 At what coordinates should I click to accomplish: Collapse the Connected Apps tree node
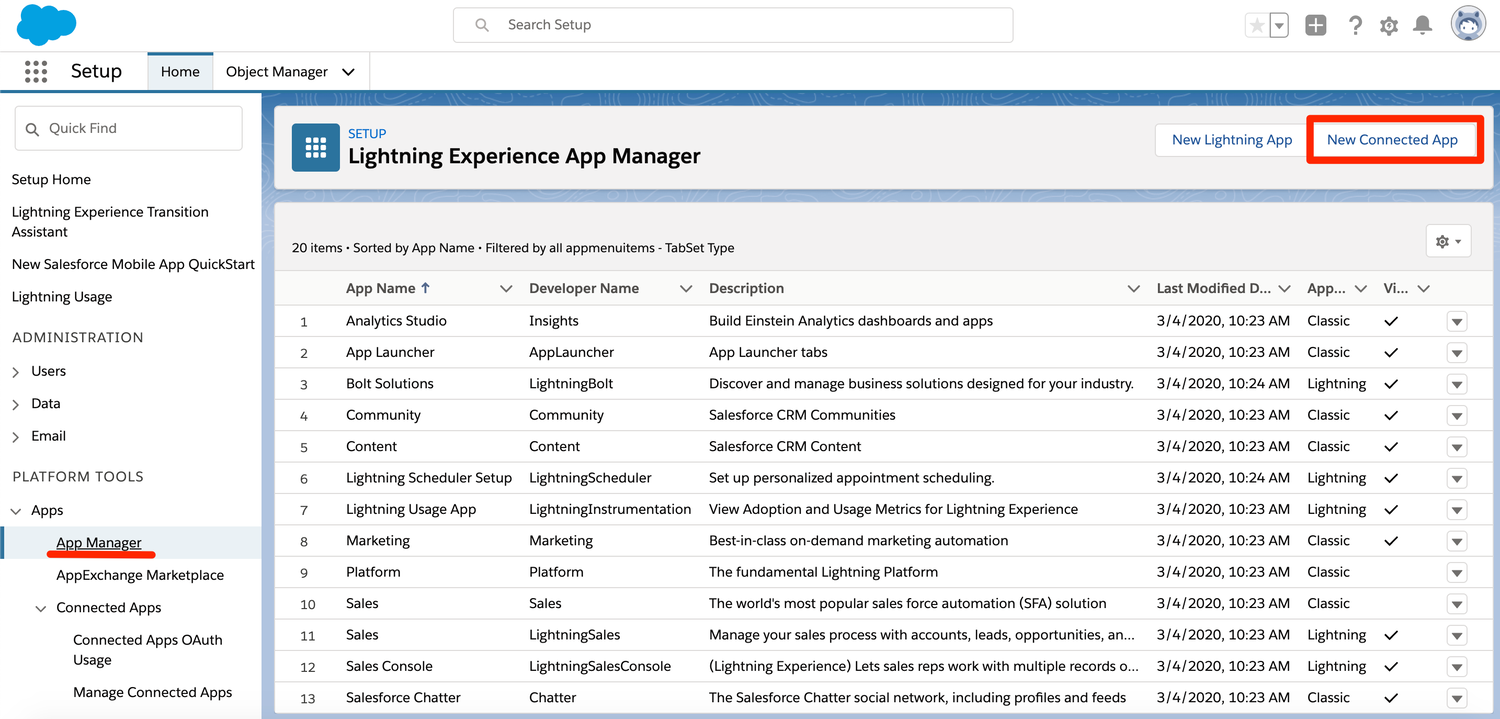[41, 608]
